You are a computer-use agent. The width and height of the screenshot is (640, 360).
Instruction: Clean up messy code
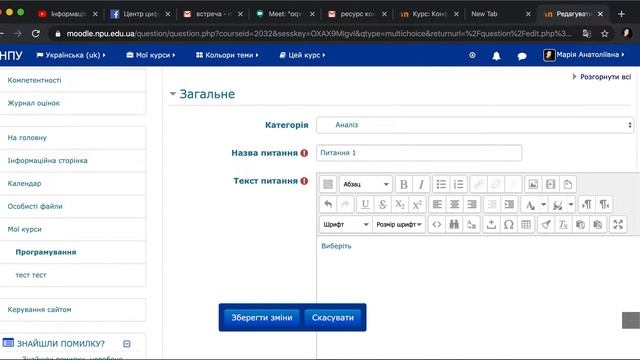(x=546, y=224)
